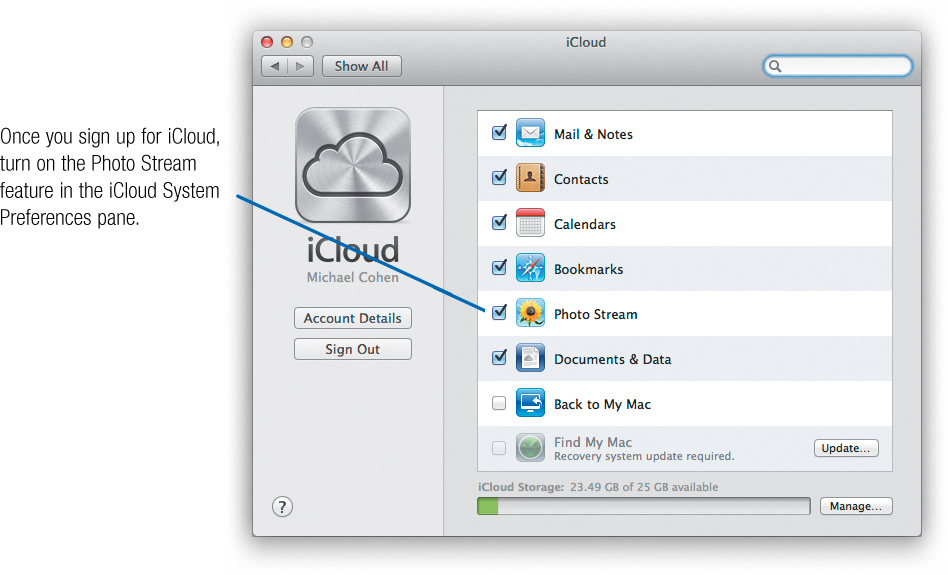The image size is (948, 575).
Task: Click the Photo Stream sunflower icon
Action: (530, 313)
